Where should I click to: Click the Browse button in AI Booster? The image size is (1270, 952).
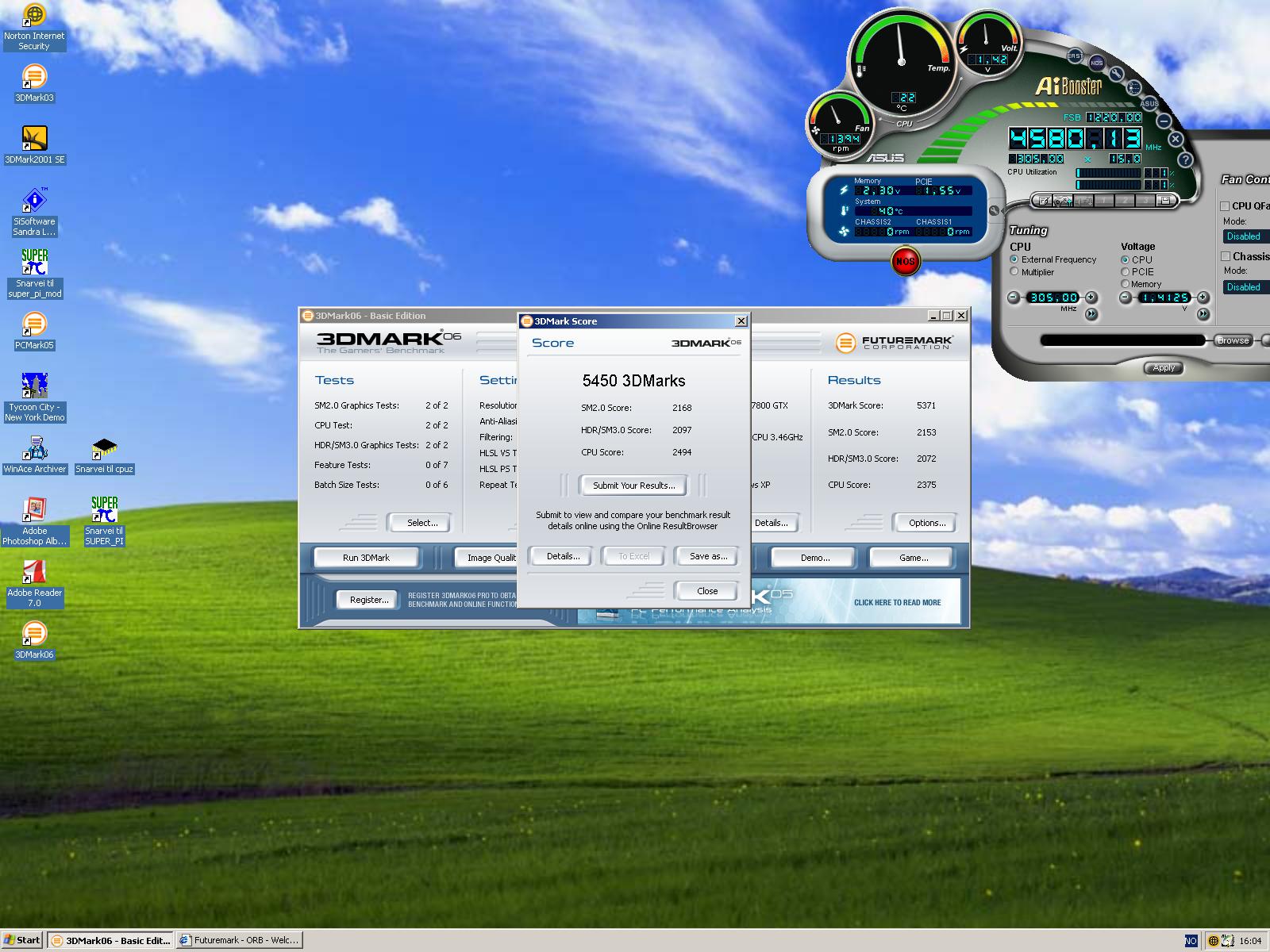[1233, 340]
